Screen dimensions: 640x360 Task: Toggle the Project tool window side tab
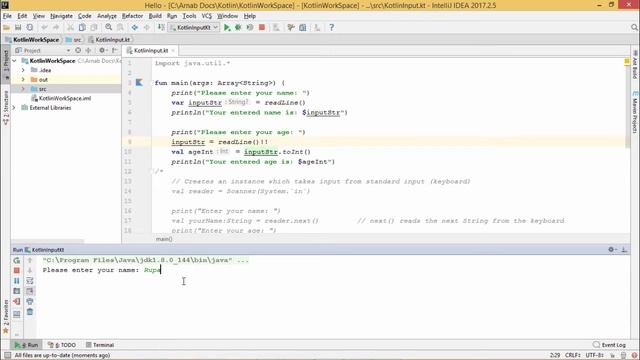coord(6,64)
